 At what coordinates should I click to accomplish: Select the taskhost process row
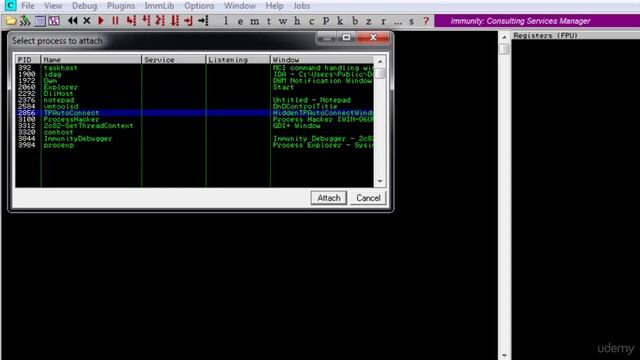(194, 68)
